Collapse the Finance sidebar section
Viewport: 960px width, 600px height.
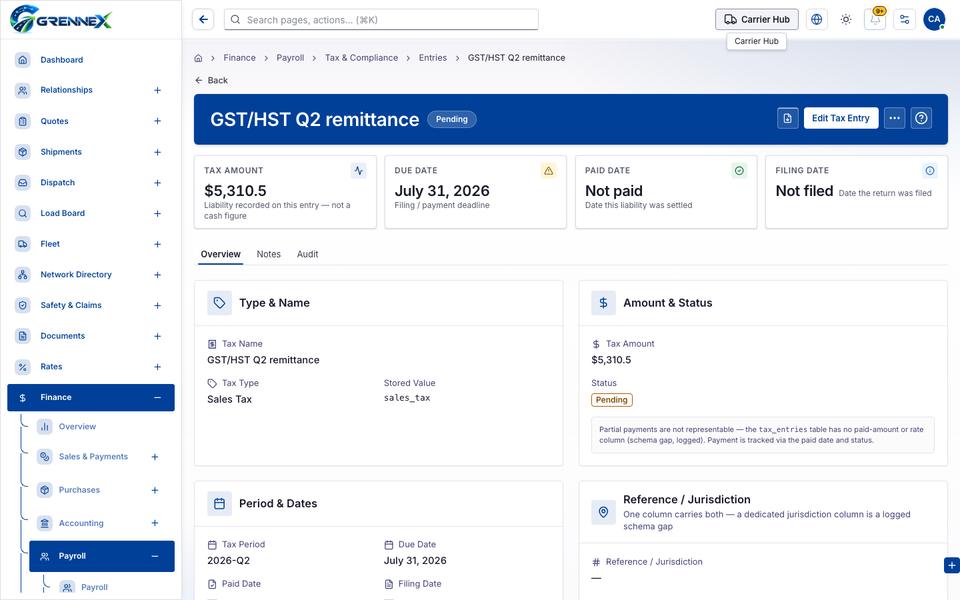click(157, 397)
